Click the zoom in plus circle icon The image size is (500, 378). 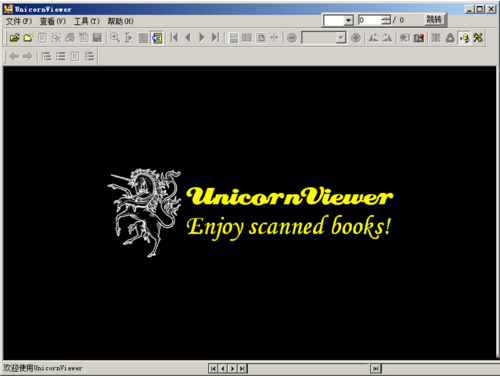tap(356, 38)
